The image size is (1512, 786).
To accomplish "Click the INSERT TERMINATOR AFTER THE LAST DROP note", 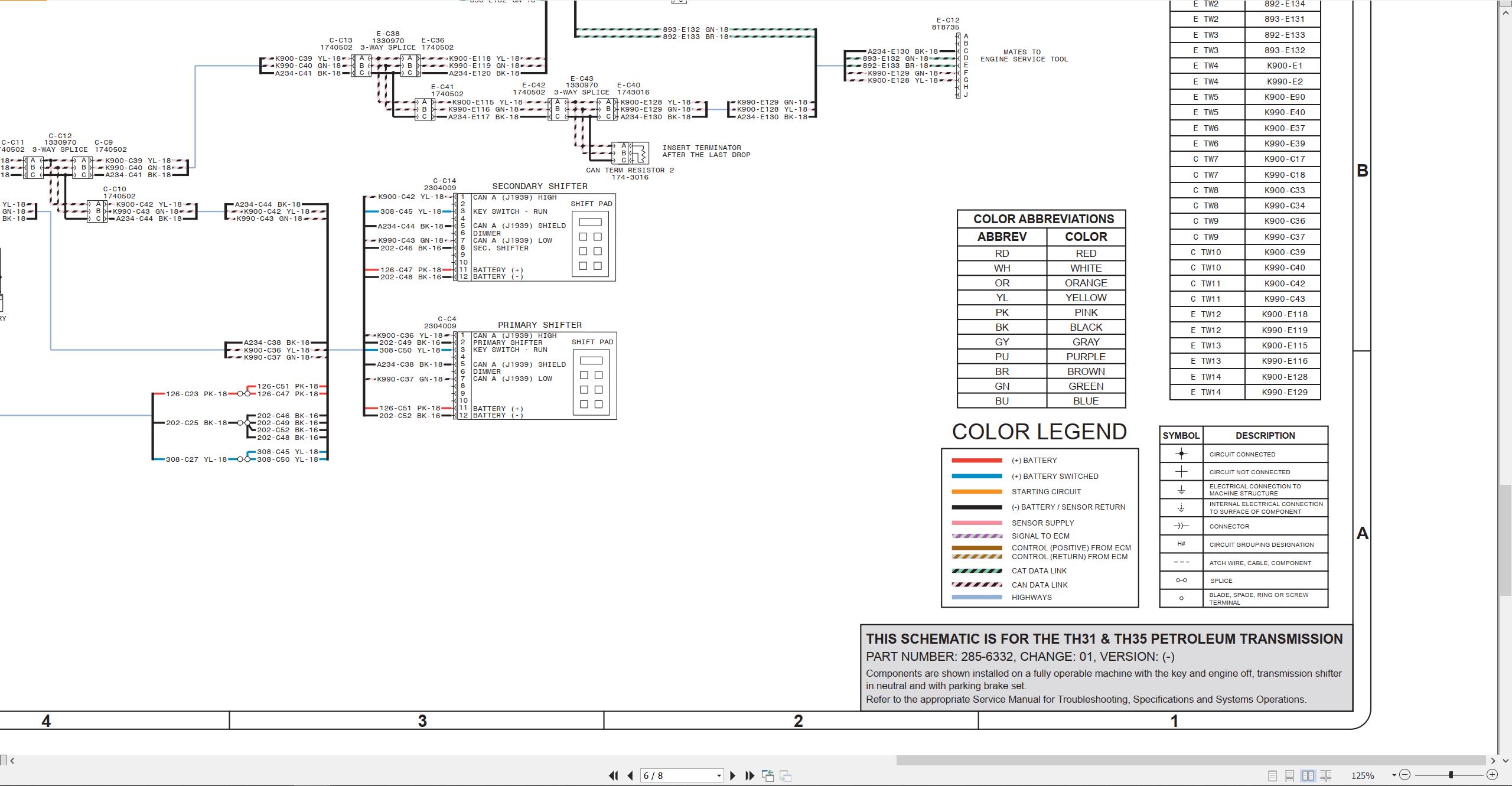I will (706, 151).
